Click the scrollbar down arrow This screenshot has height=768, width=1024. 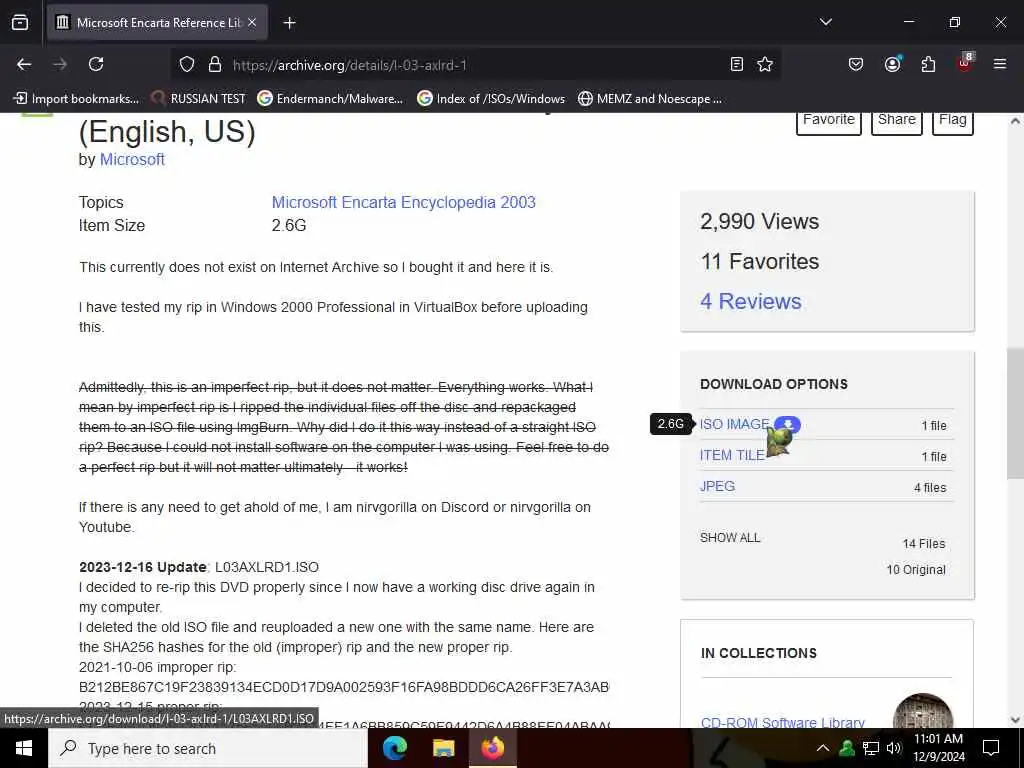coord(1014,720)
